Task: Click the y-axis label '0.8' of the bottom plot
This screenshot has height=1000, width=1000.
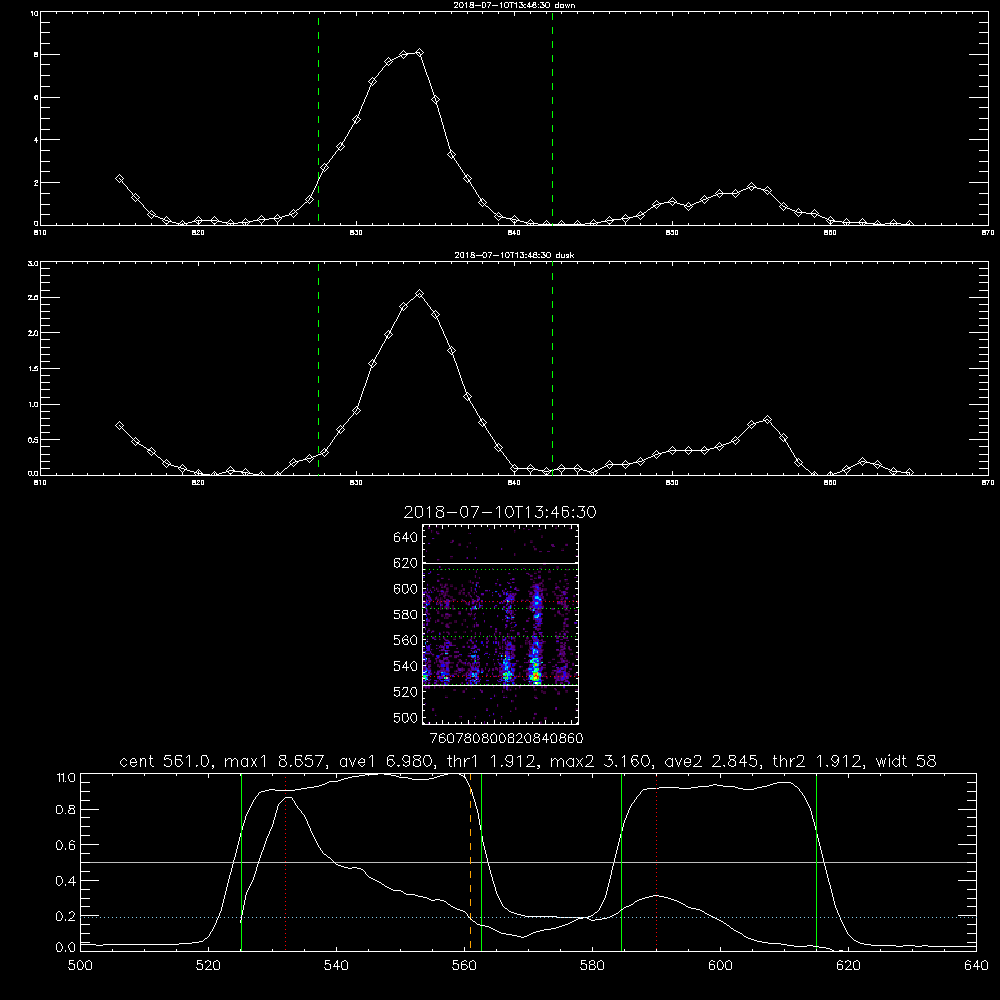Action: pos(66,810)
